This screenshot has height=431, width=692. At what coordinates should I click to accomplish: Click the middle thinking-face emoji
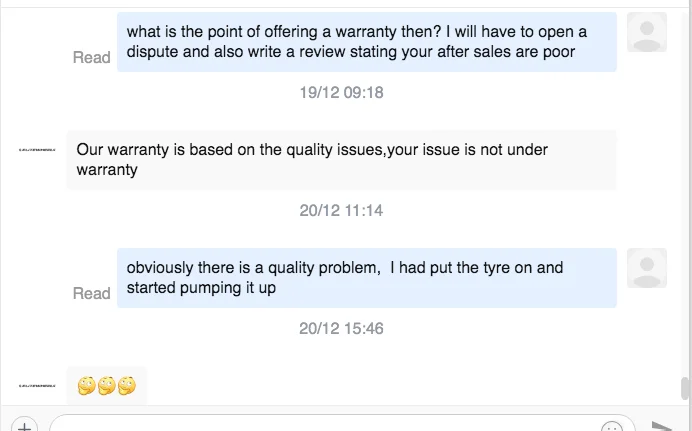(106, 385)
